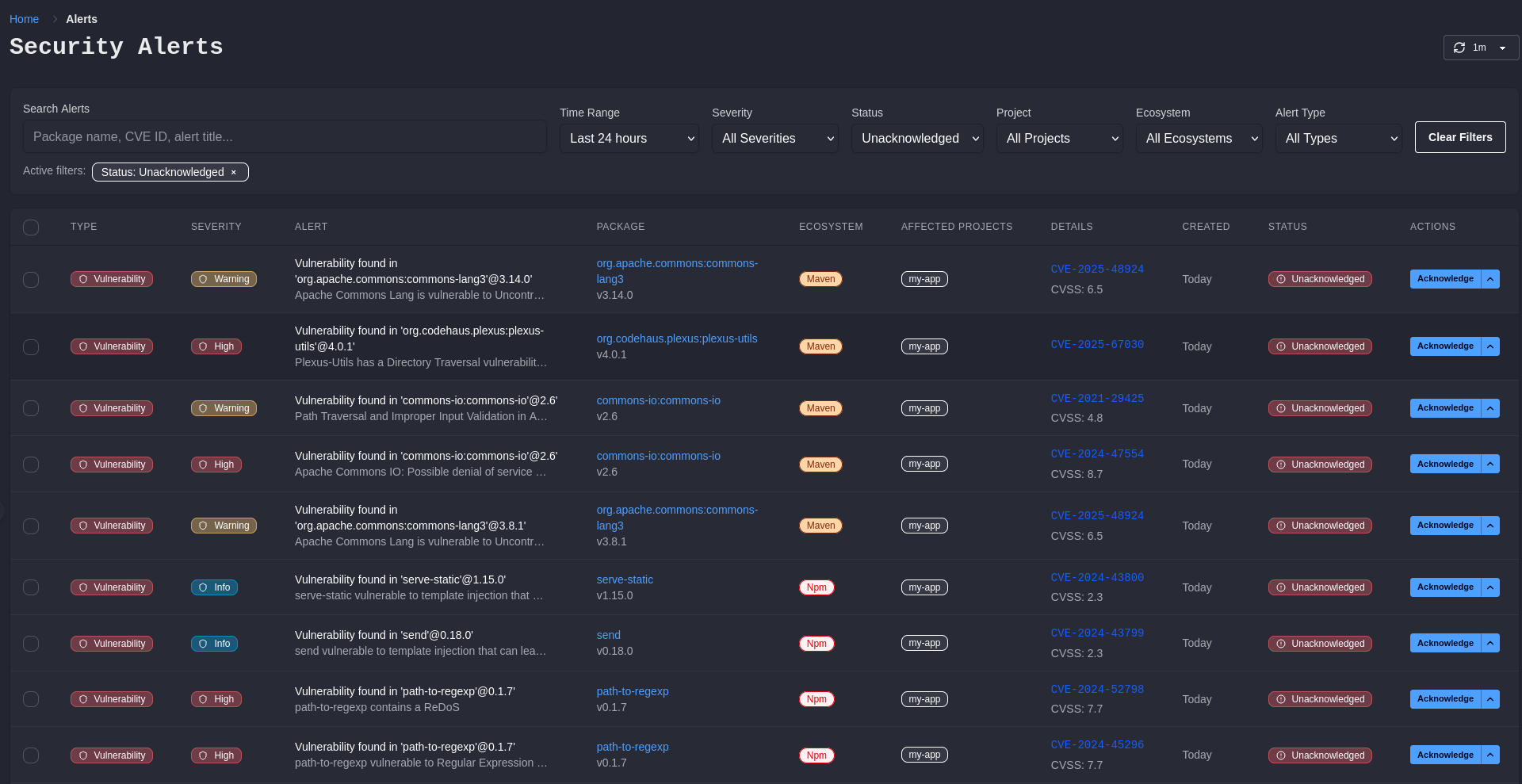
Task: Click the Vulnerability type badge in plexus-utils row
Action: click(x=112, y=346)
